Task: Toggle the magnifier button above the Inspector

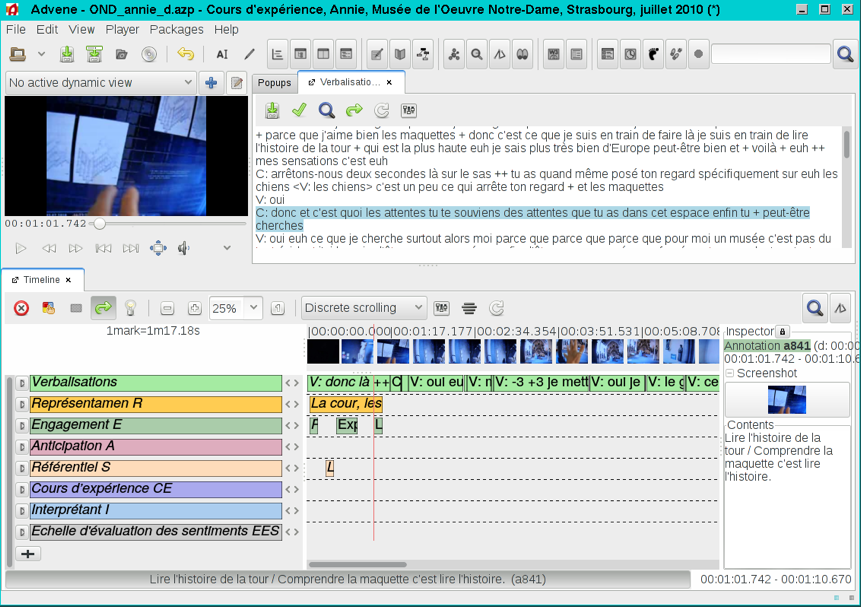Action: (x=815, y=308)
